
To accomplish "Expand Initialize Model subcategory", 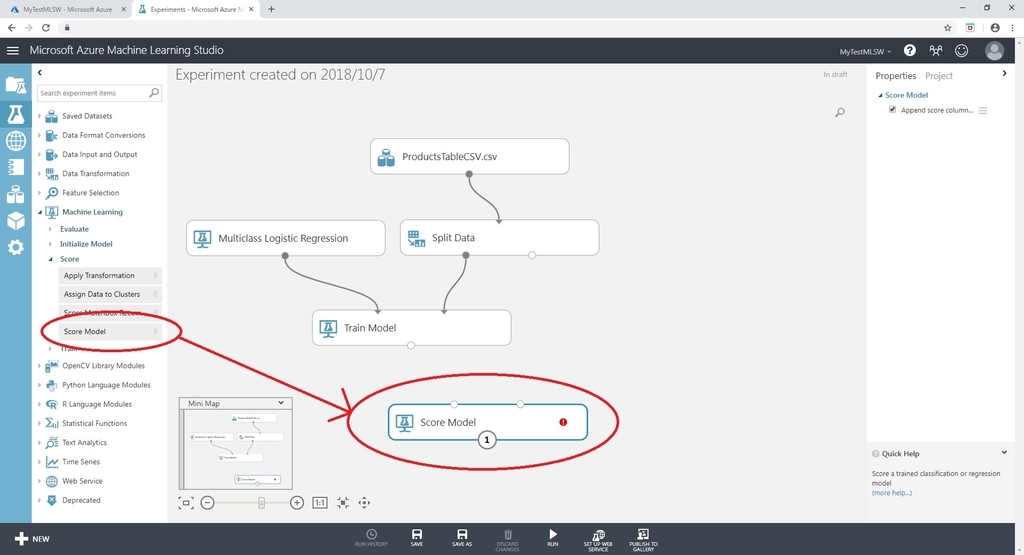I will tap(50, 244).
